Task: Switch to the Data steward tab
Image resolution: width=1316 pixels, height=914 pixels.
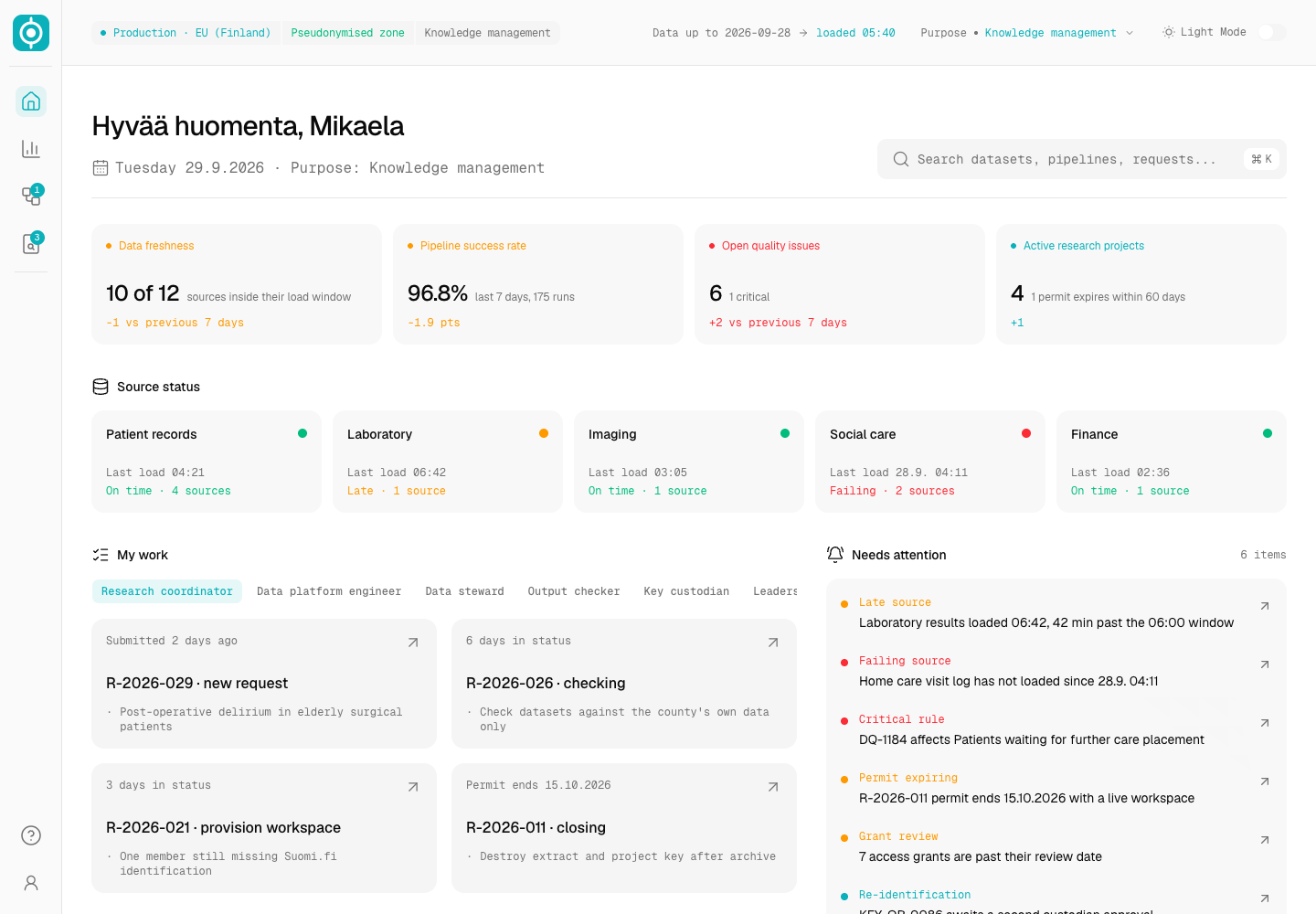Action: 464,591
